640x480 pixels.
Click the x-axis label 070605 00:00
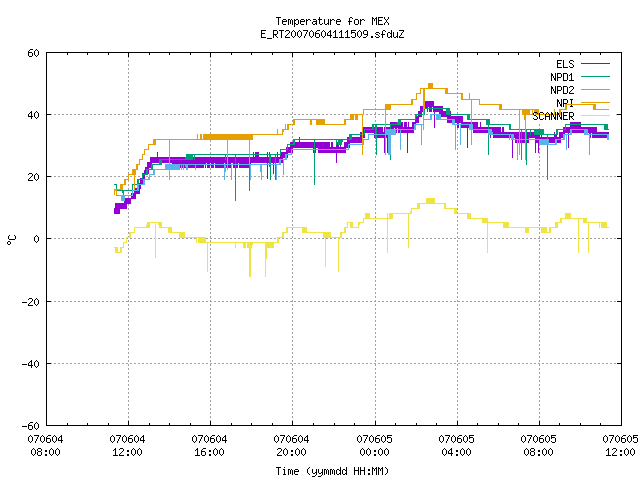pyautogui.click(x=374, y=446)
